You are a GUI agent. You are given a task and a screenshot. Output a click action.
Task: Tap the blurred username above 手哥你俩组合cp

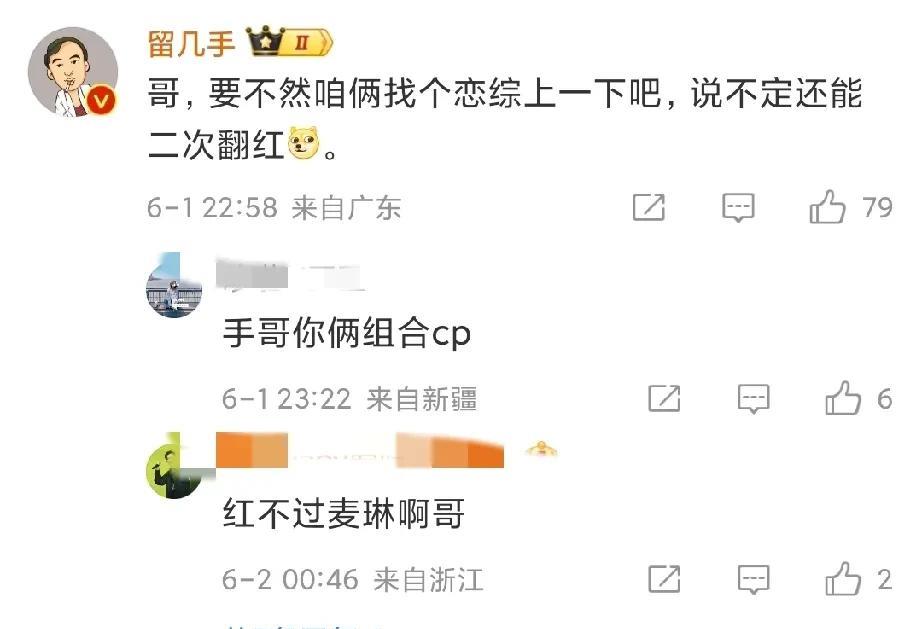pyautogui.click(x=290, y=275)
